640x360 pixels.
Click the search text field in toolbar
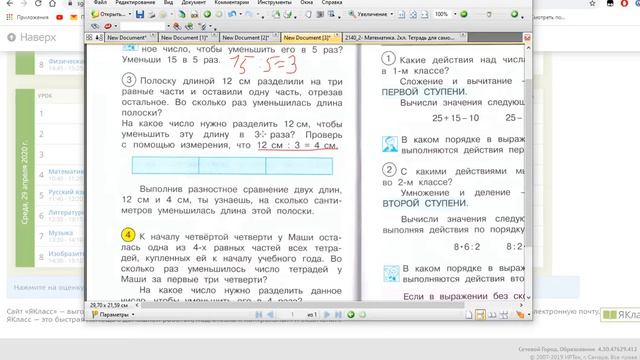click(142, 27)
